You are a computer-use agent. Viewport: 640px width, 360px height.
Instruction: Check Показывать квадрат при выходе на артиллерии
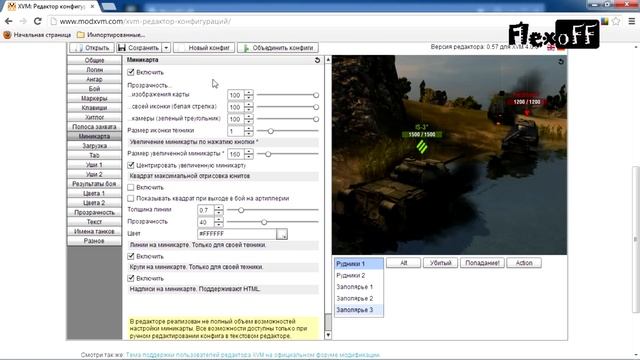coord(131,198)
